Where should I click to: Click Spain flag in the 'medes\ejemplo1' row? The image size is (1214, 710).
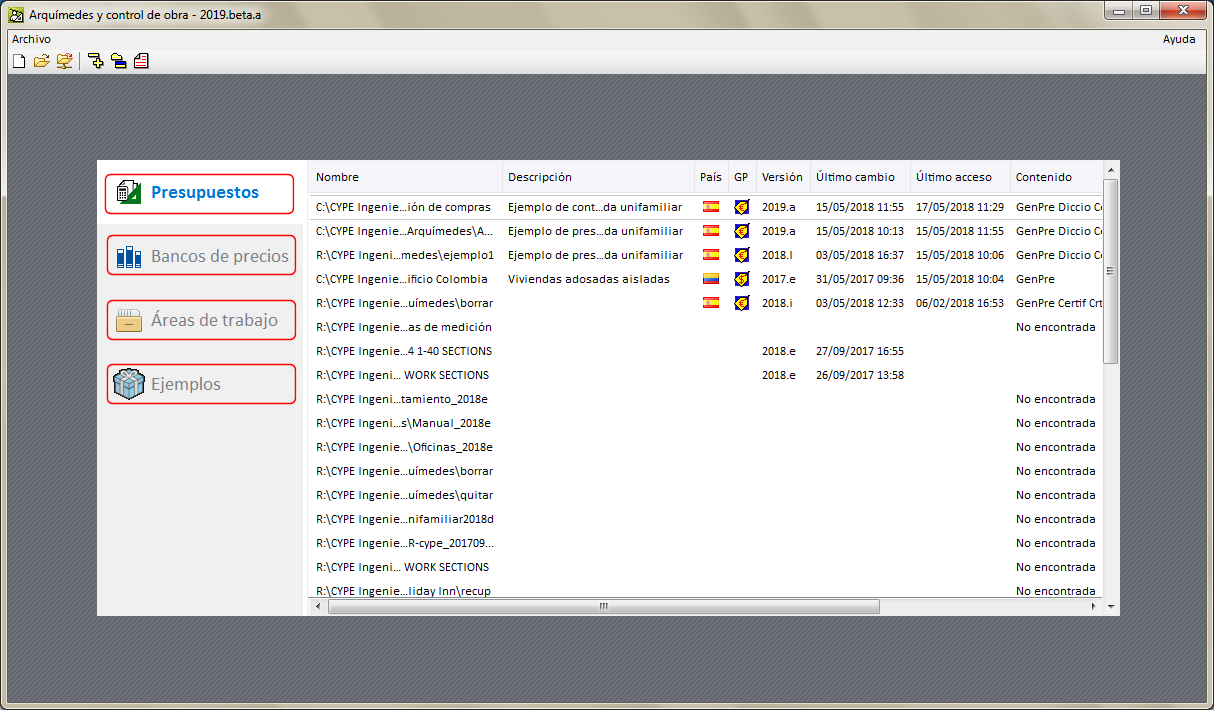(x=711, y=255)
